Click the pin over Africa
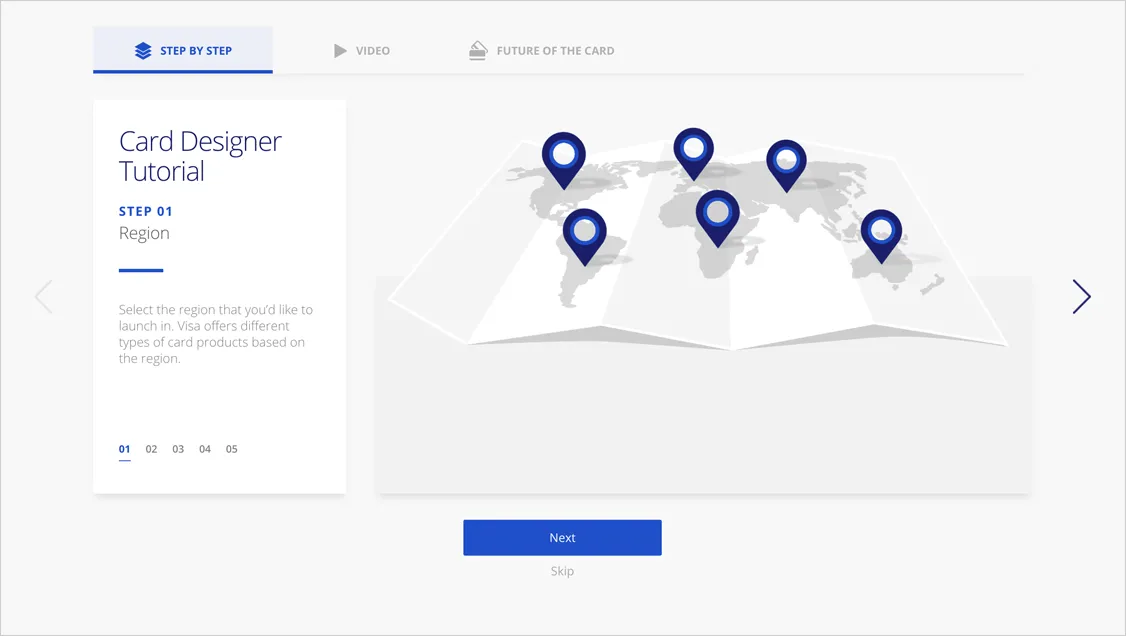The width and height of the screenshot is (1126, 636). pyautogui.click(x=717, y=212)
